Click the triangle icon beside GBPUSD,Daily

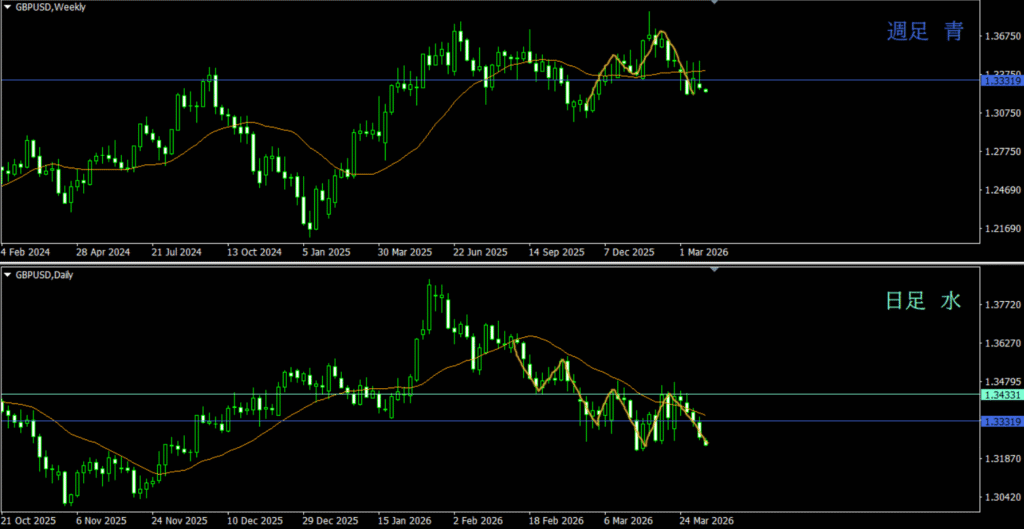tap(7, 274)
